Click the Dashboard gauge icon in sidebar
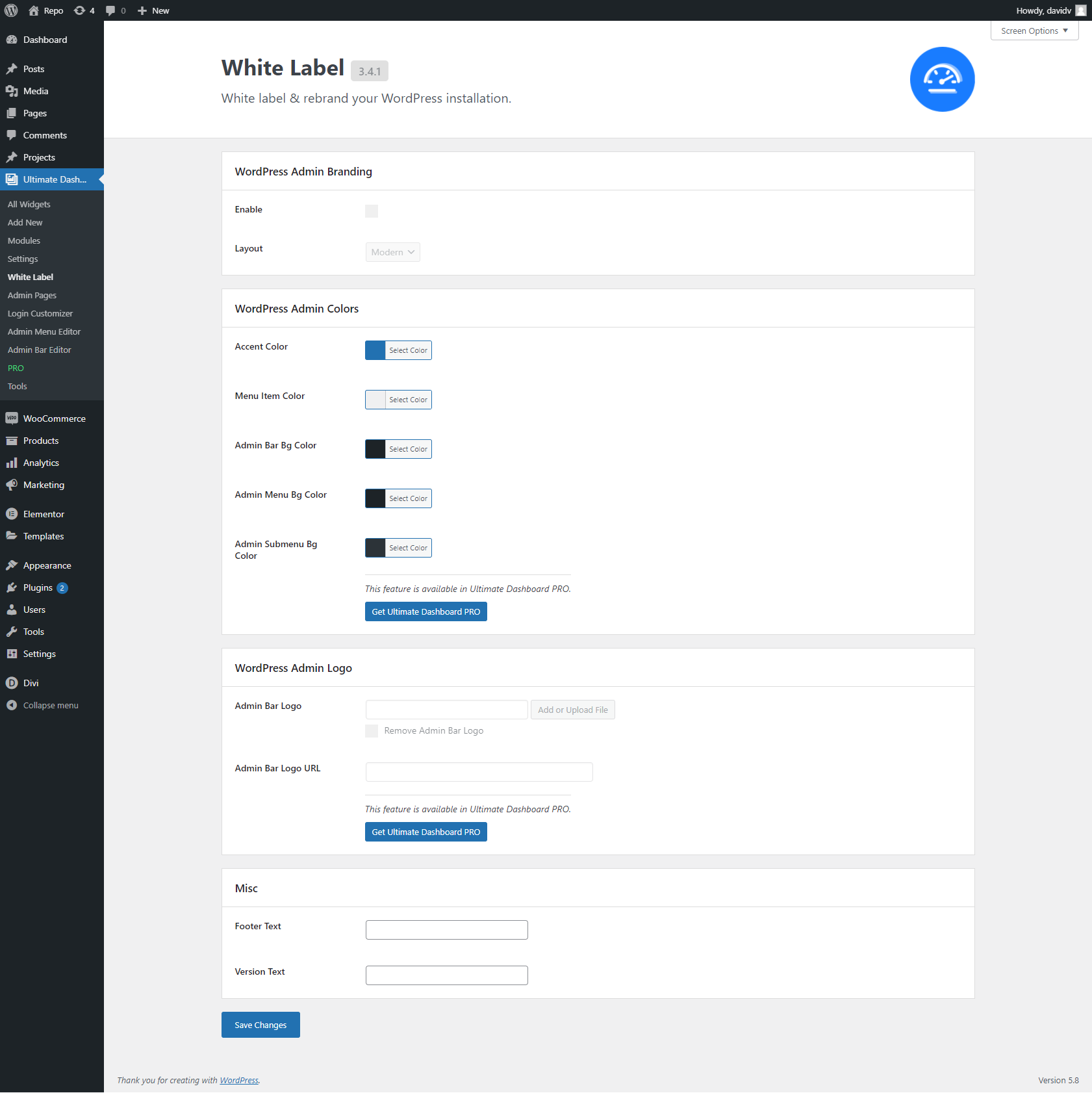 [x=12, y=40]
